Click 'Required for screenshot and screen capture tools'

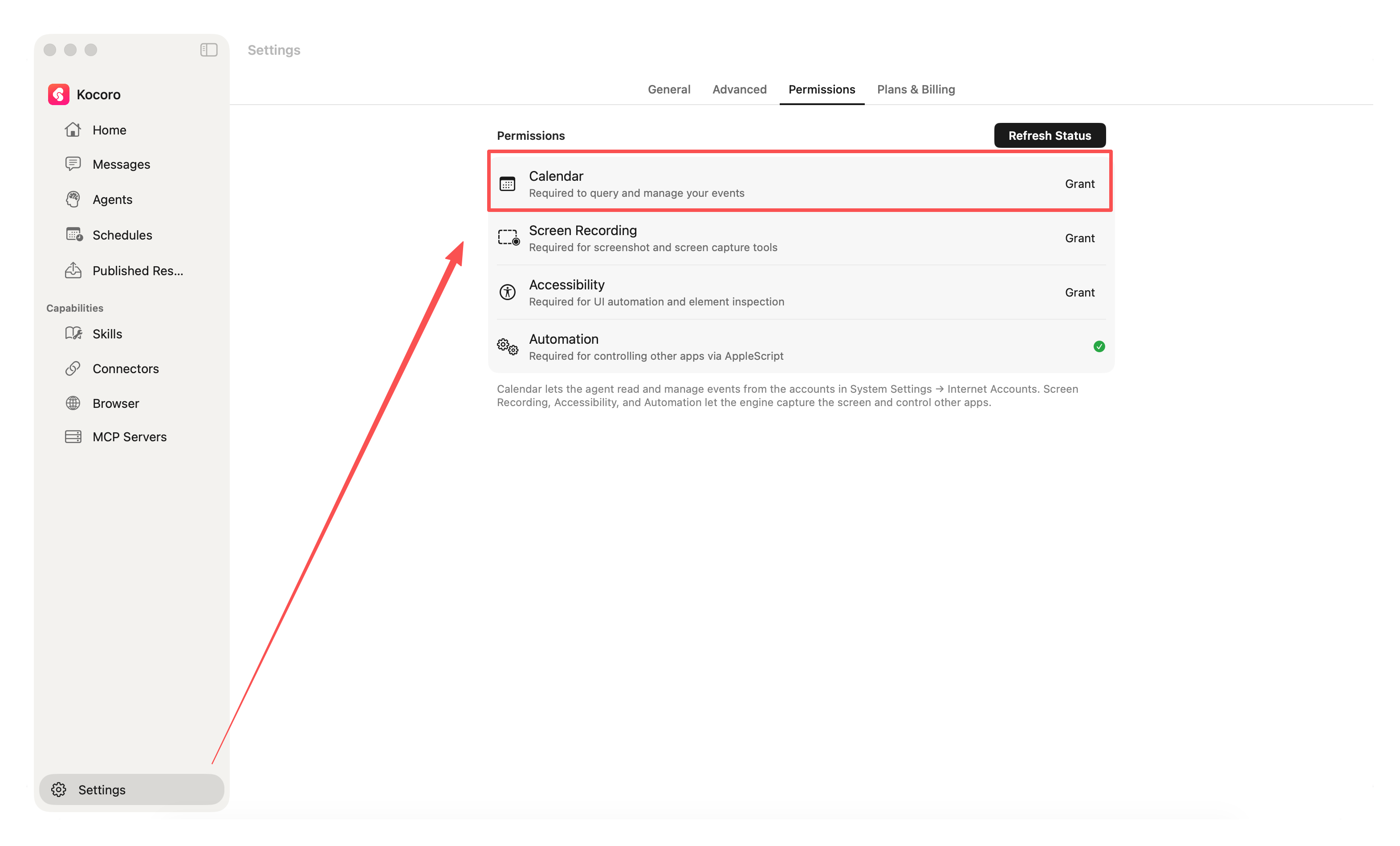[653, 247]
